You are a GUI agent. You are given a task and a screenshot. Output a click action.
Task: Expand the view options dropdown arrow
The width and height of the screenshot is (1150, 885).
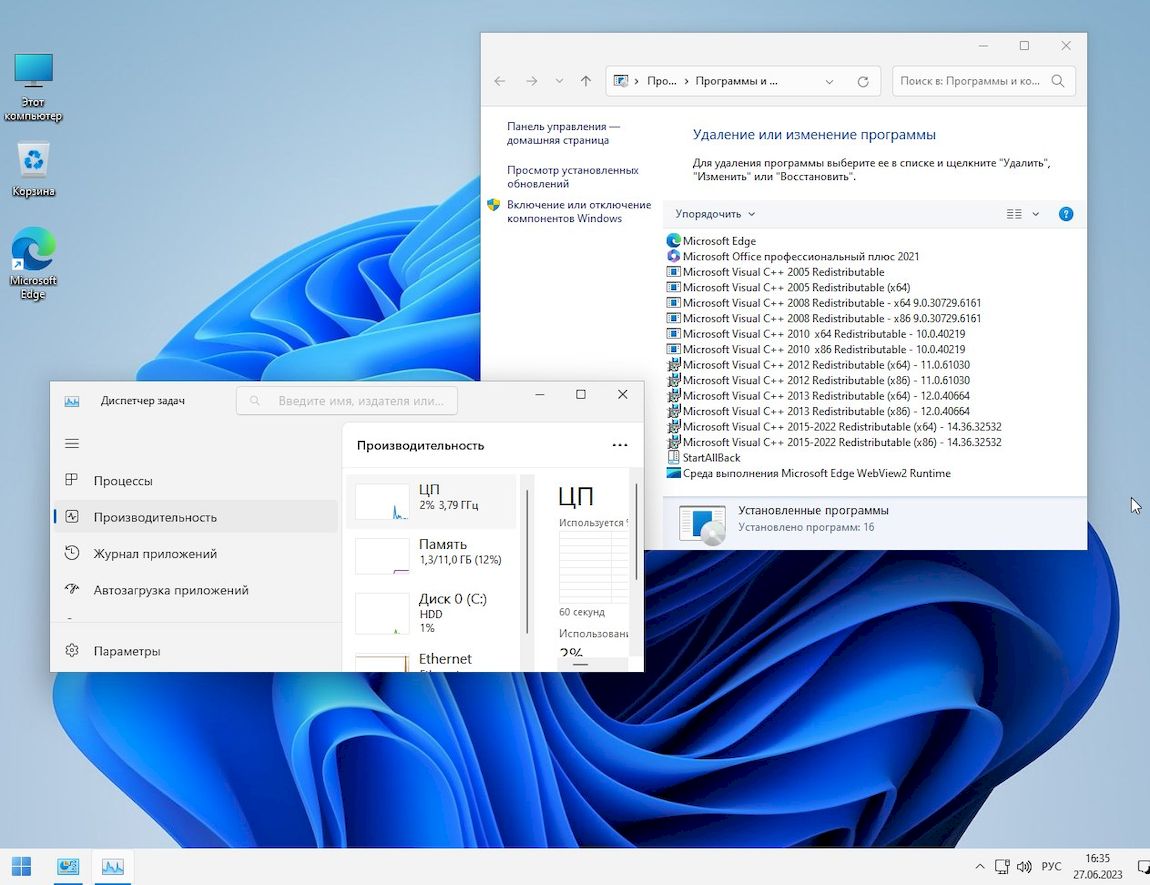click(1036, 214)
